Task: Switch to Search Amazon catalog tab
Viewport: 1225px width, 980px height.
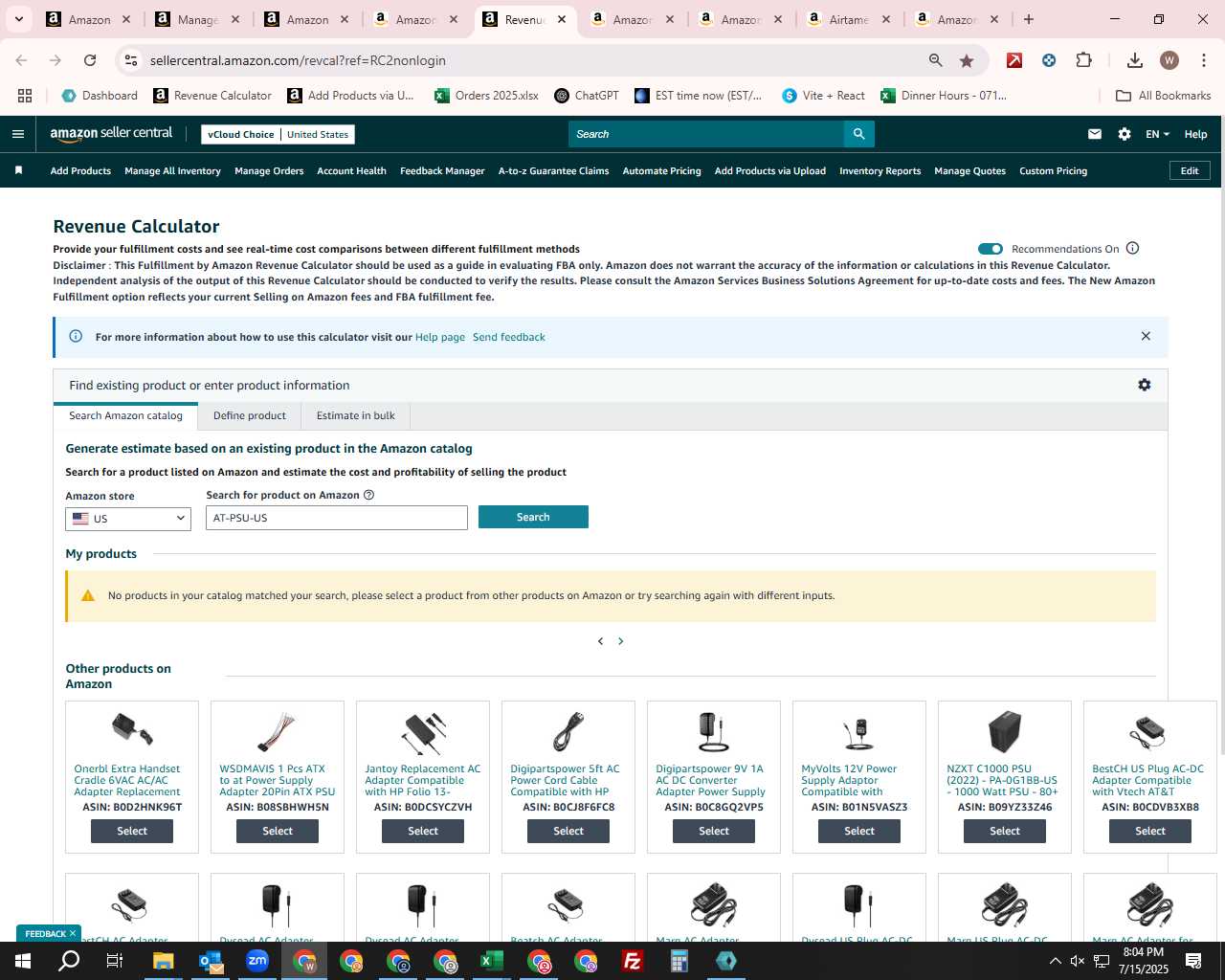Action: coord(125,415)
